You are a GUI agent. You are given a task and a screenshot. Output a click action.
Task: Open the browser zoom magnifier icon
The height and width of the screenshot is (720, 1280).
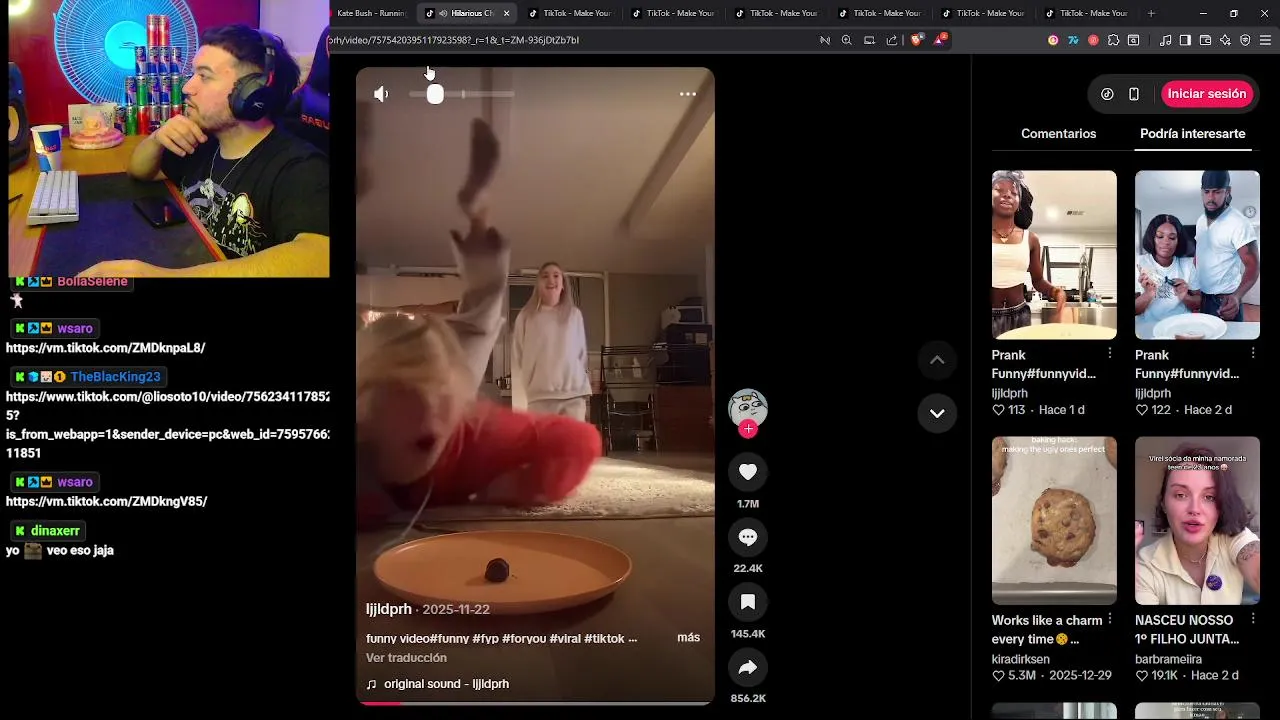click(846, 40)
